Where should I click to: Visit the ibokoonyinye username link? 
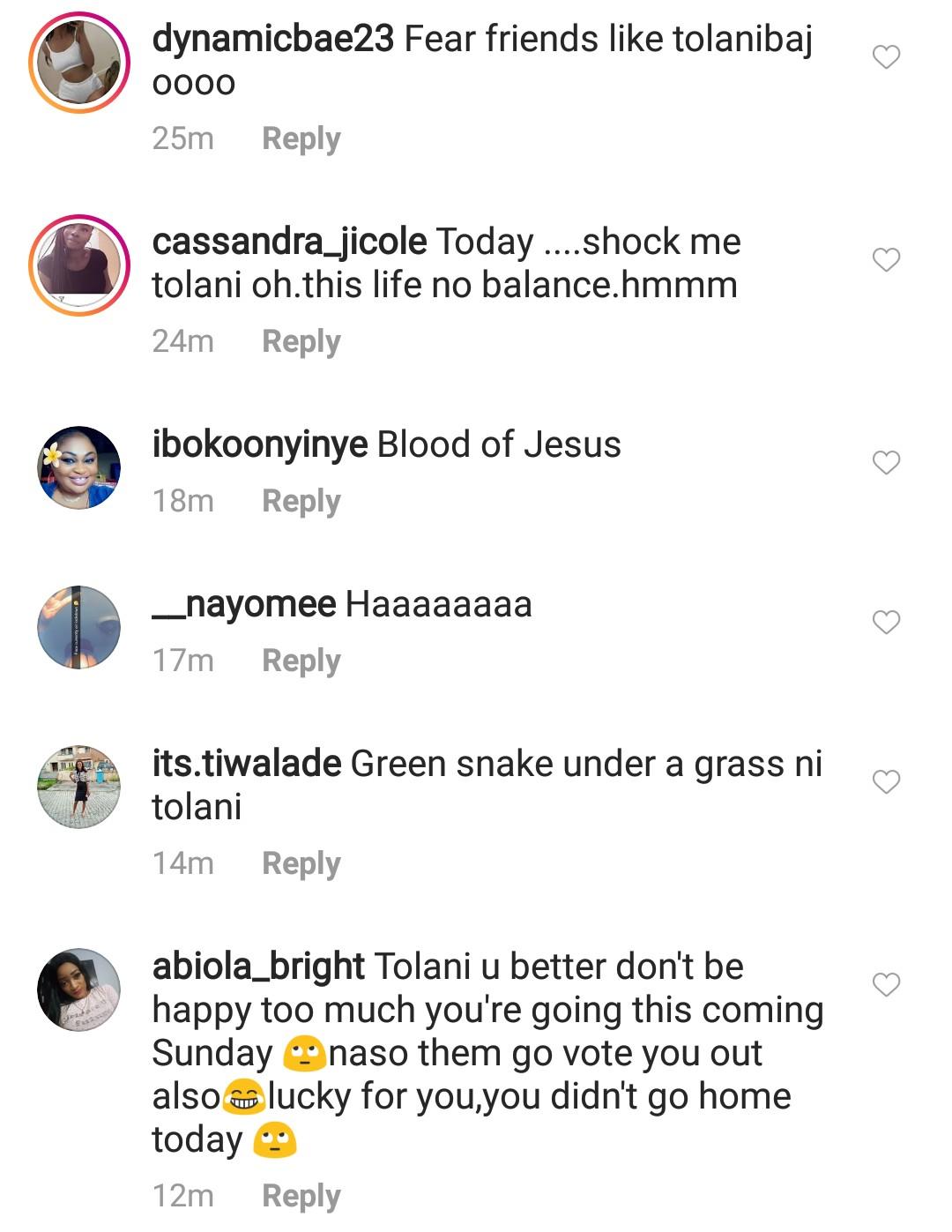(x=260, y=444)
